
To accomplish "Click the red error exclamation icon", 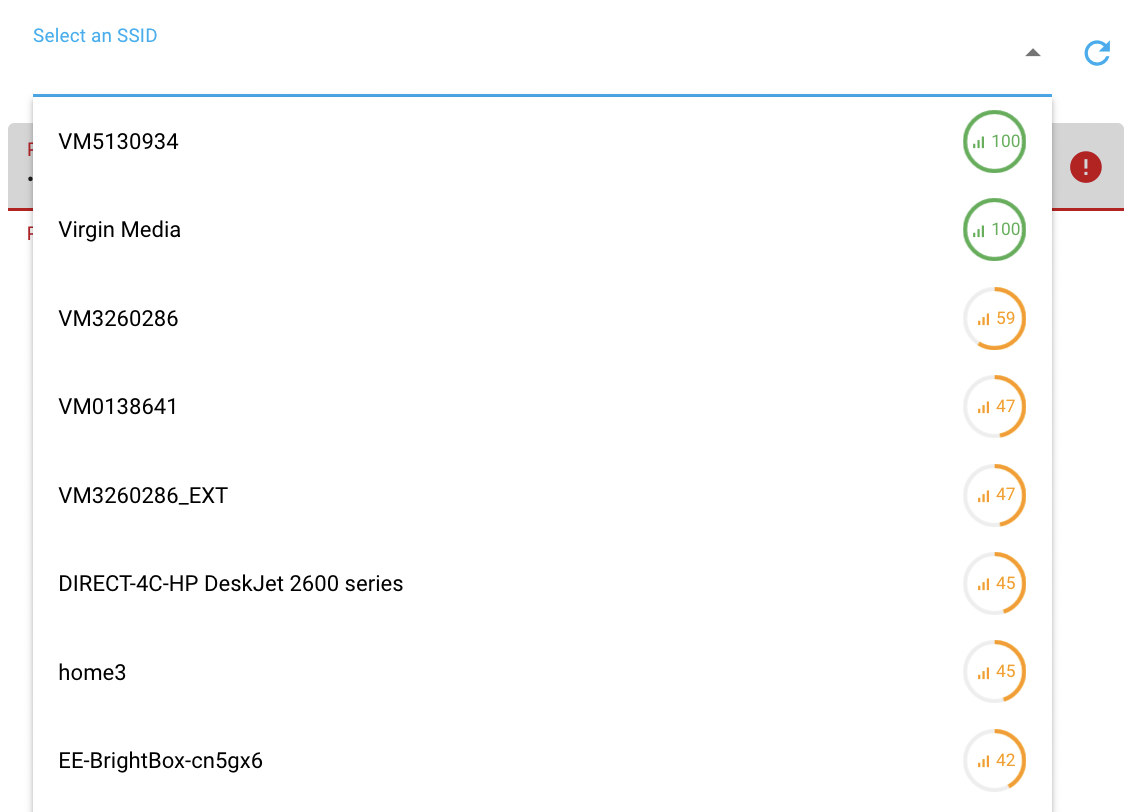I will tap(1086, 167).
